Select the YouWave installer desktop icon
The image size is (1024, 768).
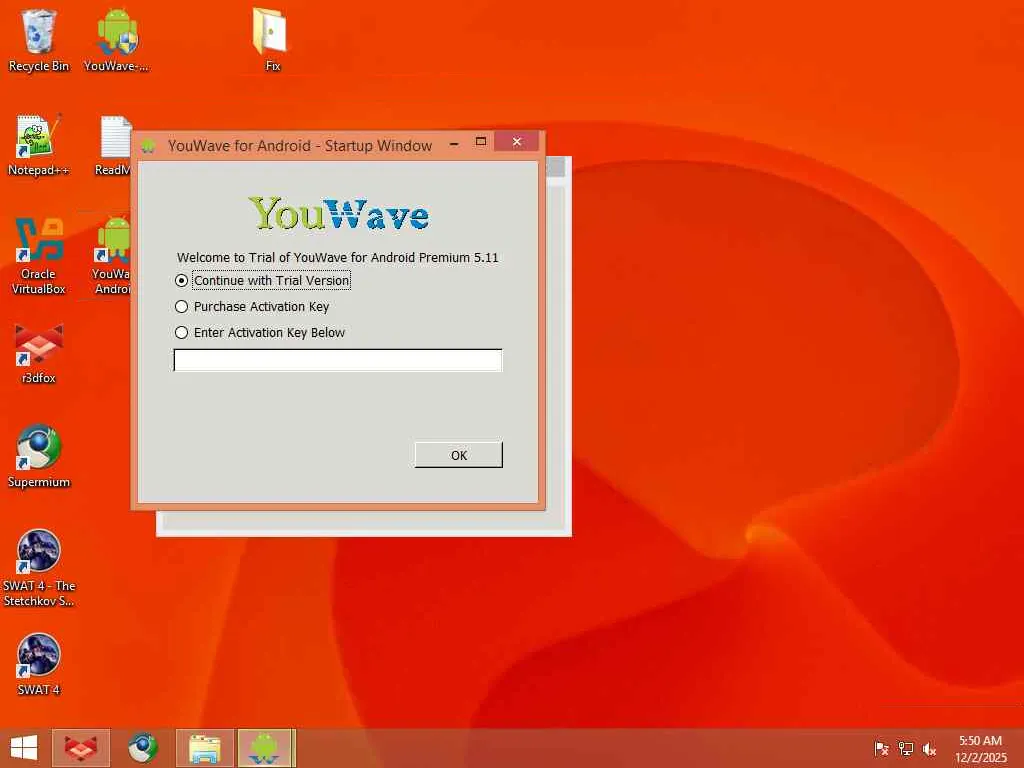point(116,40)
